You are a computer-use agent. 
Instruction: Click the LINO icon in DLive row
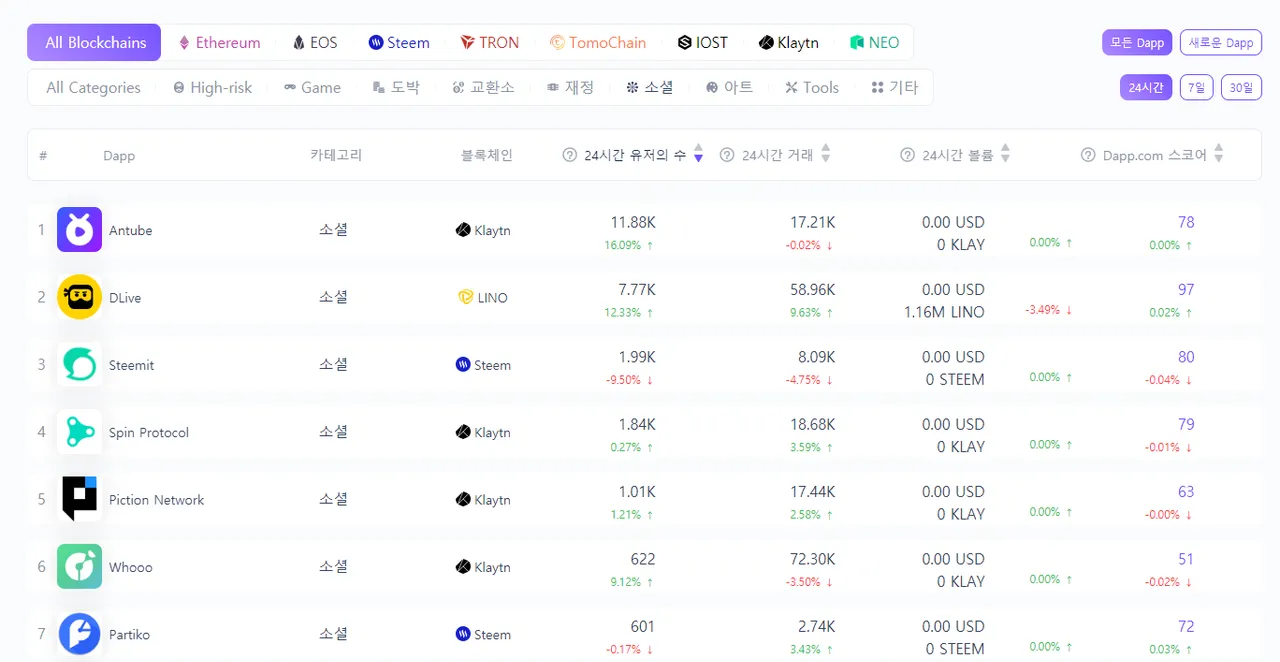(465, 297)
